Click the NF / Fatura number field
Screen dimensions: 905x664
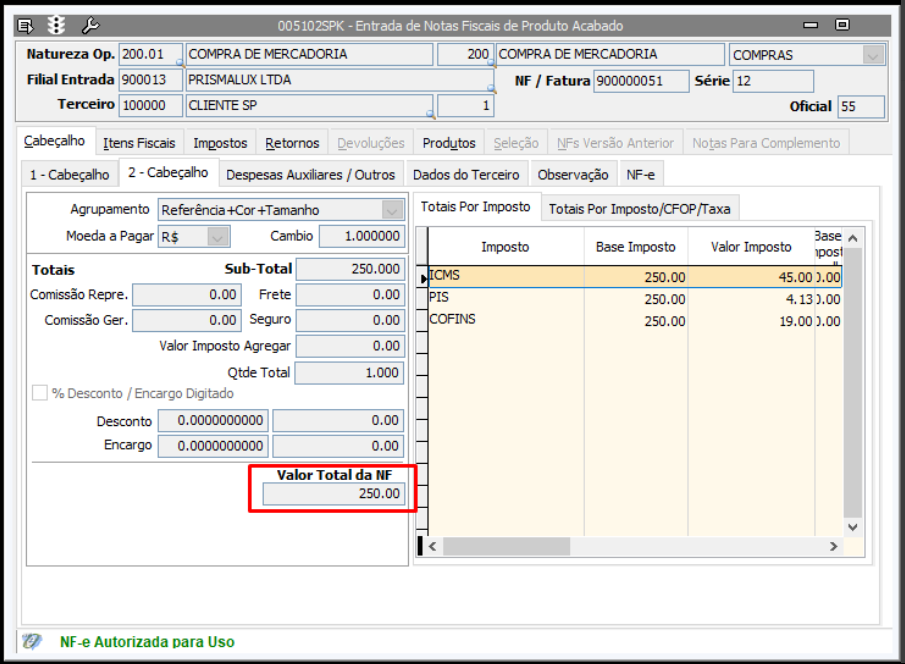pos(641,81)
